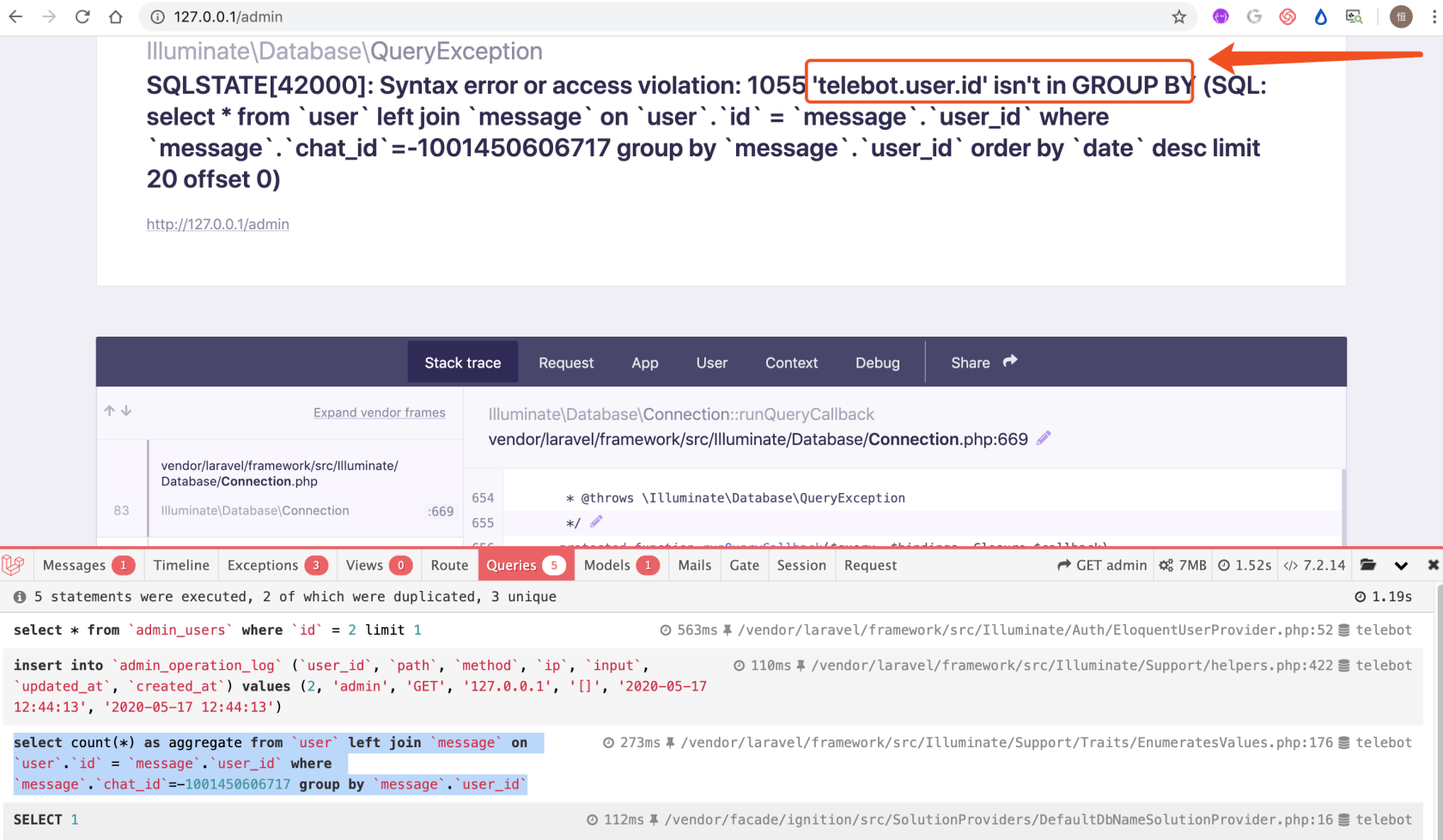1443x840 pixels.
Task: Select the admin_users select query row
Action: pos(713,630)
